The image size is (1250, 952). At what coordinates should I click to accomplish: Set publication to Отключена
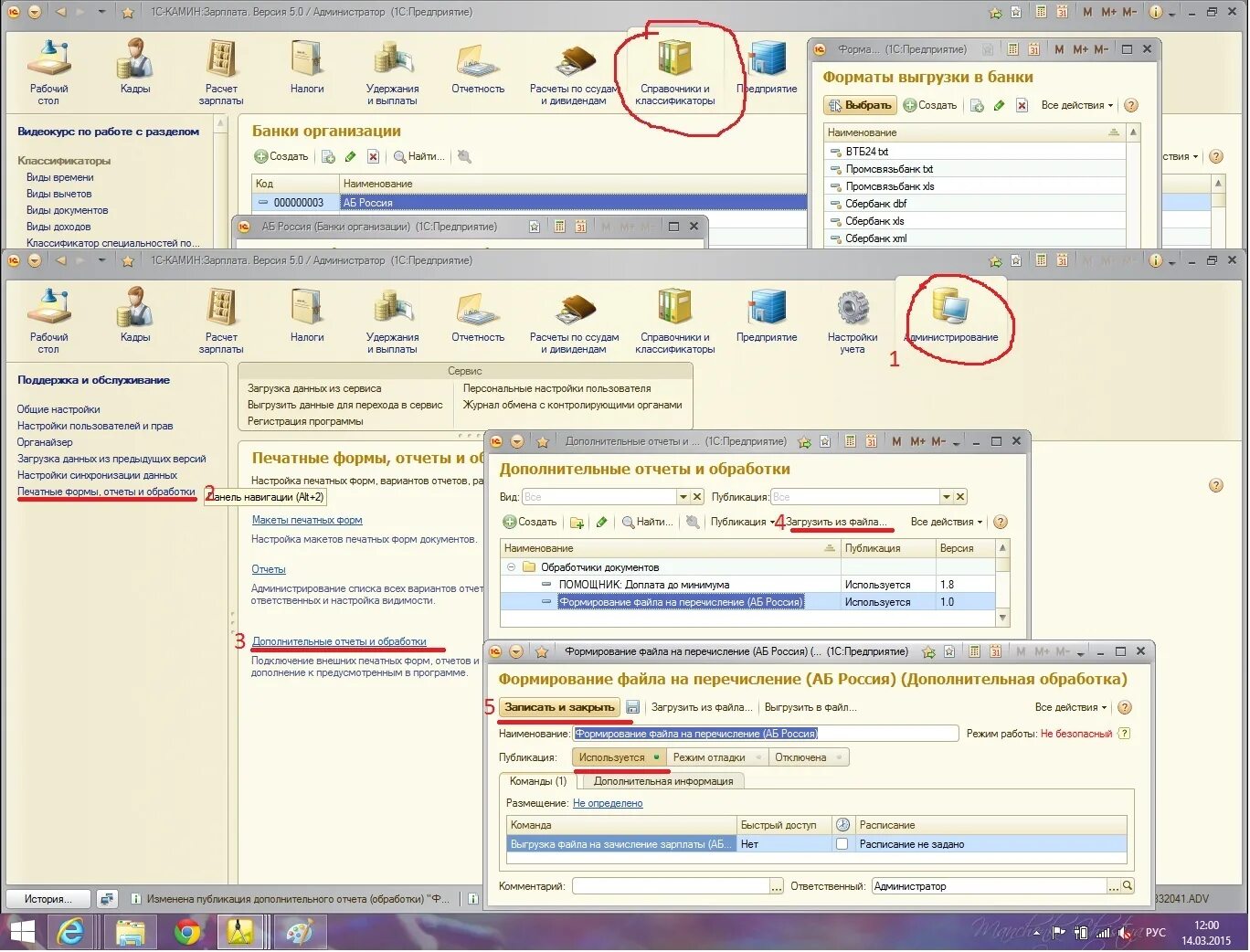tap(808, 757)
